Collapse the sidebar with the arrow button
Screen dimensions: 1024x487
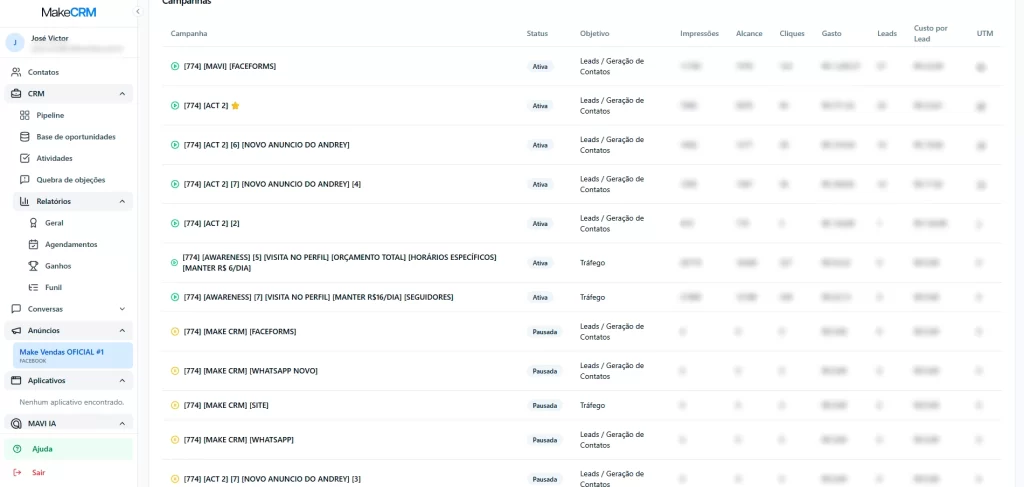tap(138, 11)
